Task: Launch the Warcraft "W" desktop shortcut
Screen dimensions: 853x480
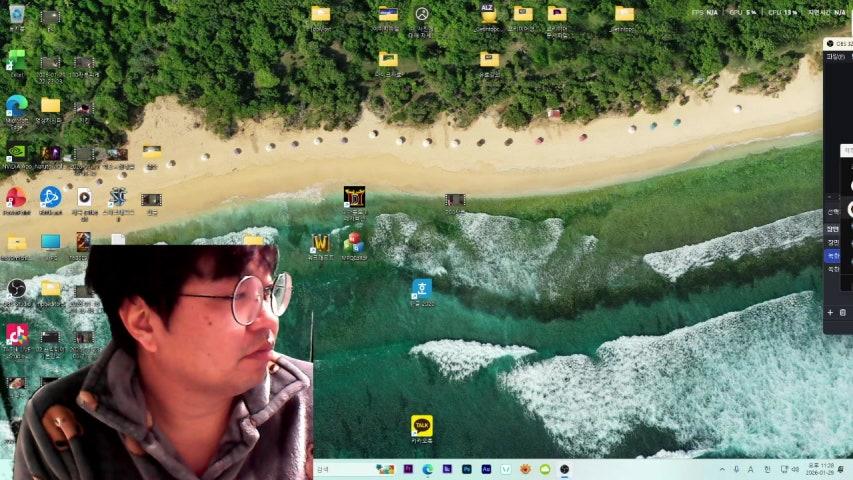Action: 320,243
